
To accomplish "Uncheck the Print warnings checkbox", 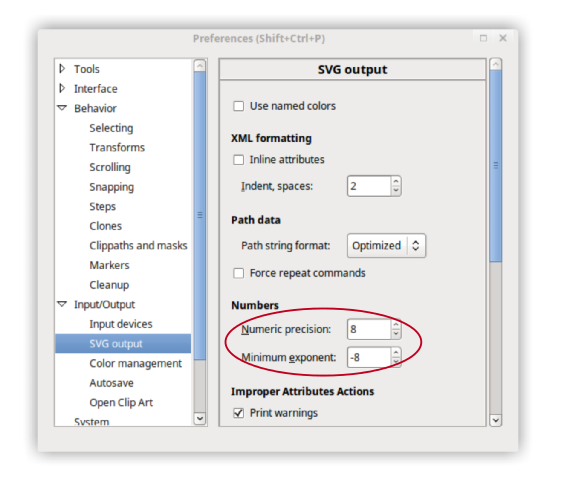I will pyautogui.click(x=239, y=413).
